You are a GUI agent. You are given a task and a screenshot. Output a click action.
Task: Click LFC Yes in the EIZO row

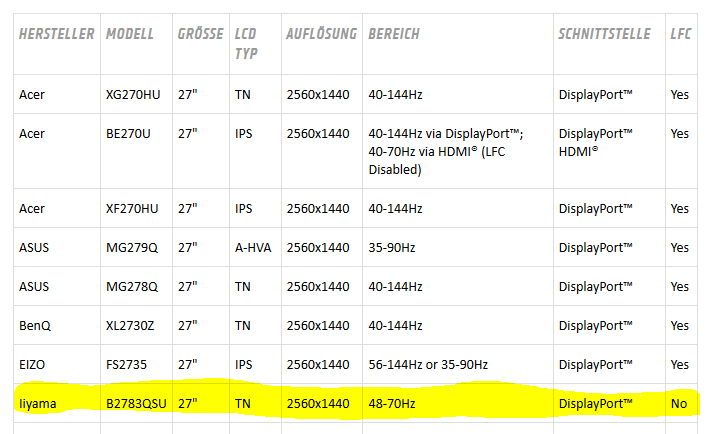(x=680, y=365)
